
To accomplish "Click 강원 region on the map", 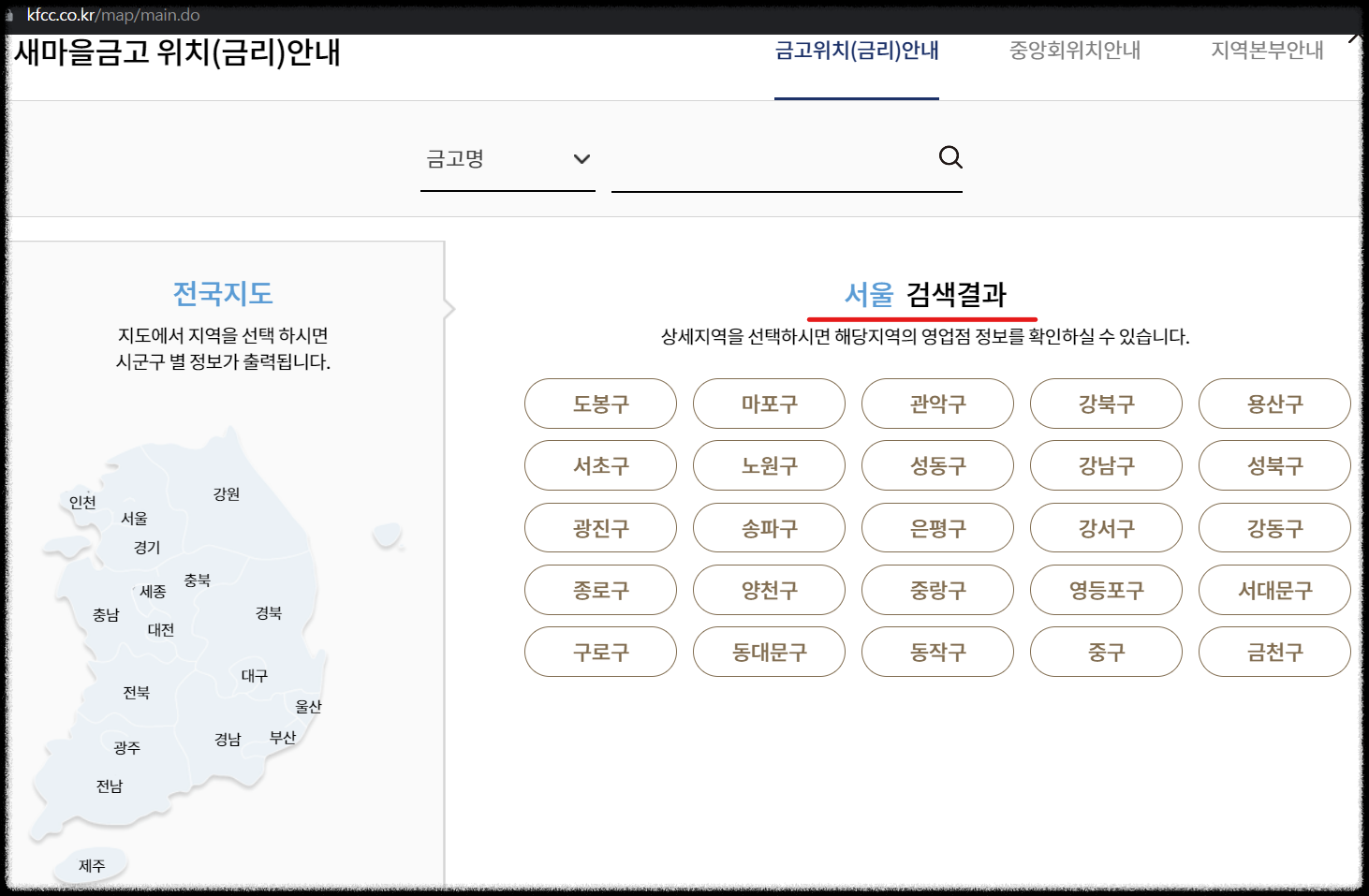I will (227, 493).
